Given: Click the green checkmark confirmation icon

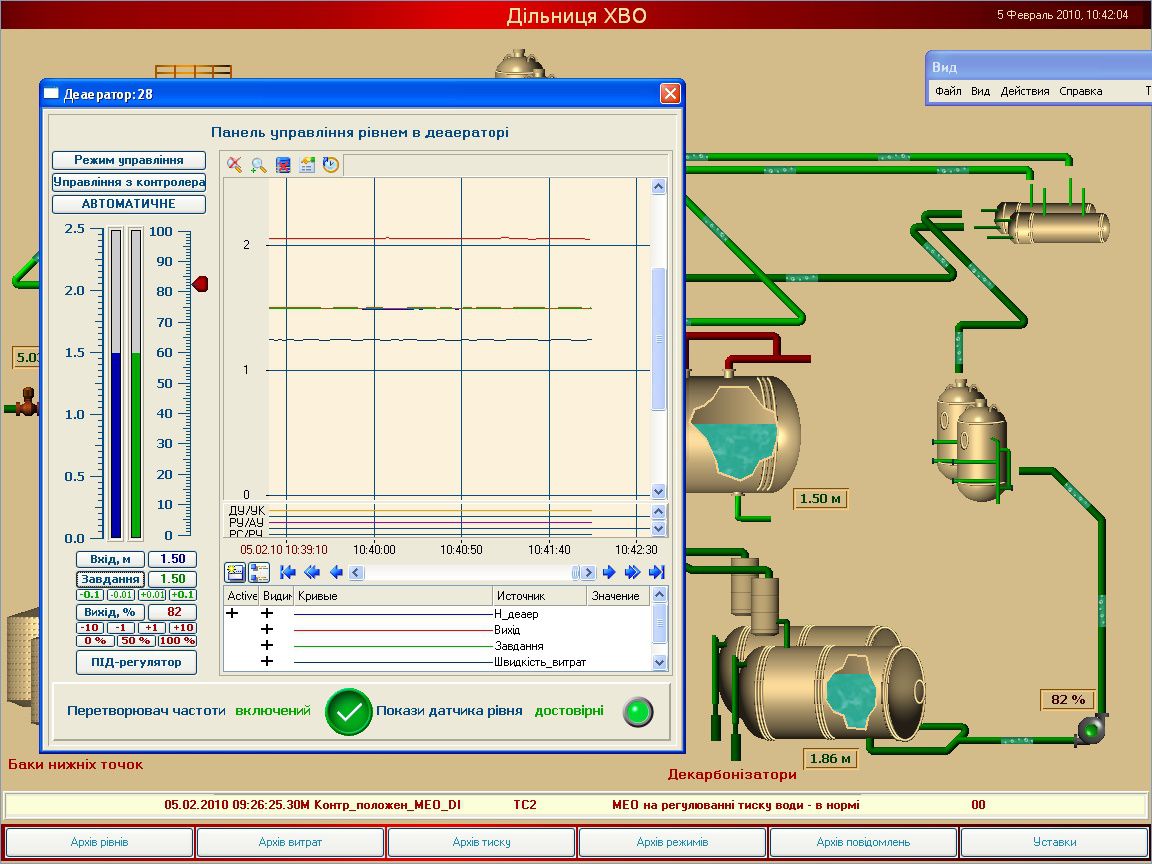Looking at the screenshot, I should (348, 712).
